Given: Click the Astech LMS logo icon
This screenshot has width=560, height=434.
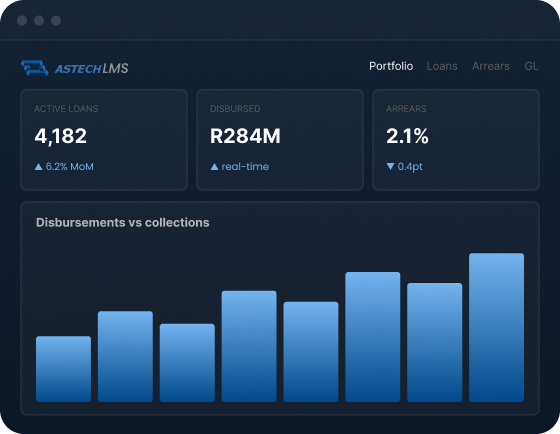Looking at the screenshot, I should pyautogui.click(x=35, y=68).
